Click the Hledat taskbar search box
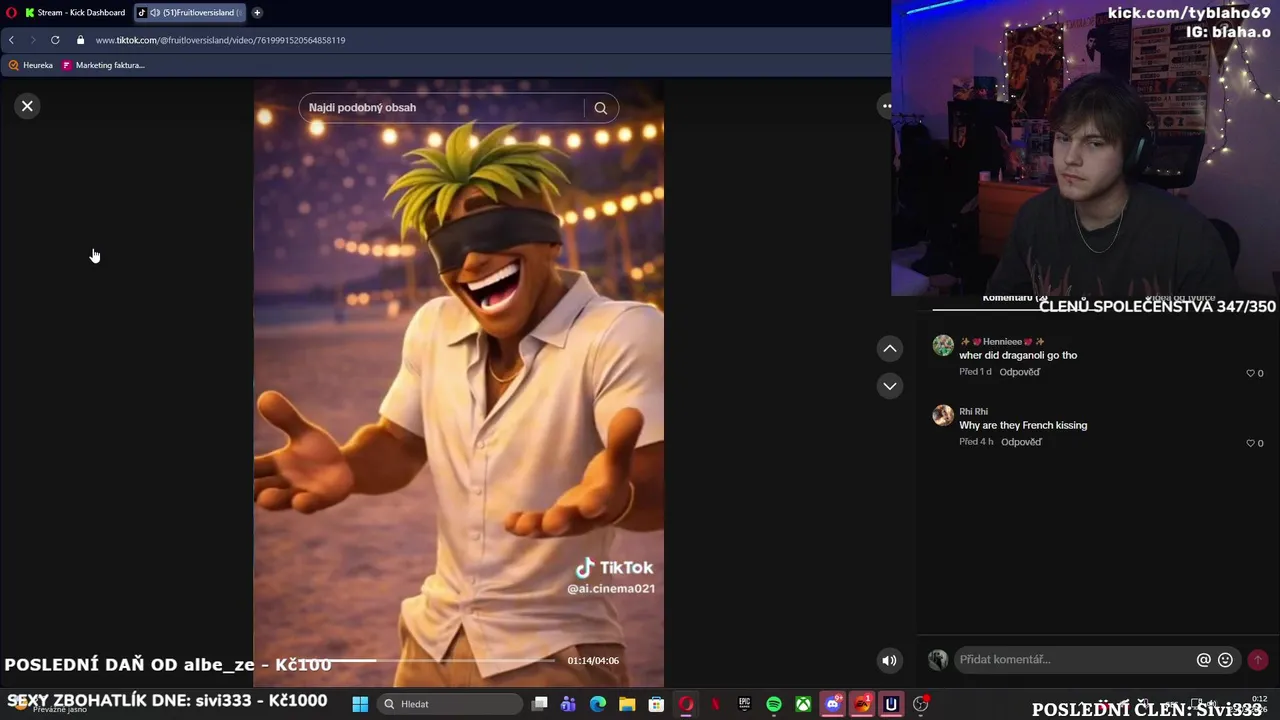 (x=450, y=704)
